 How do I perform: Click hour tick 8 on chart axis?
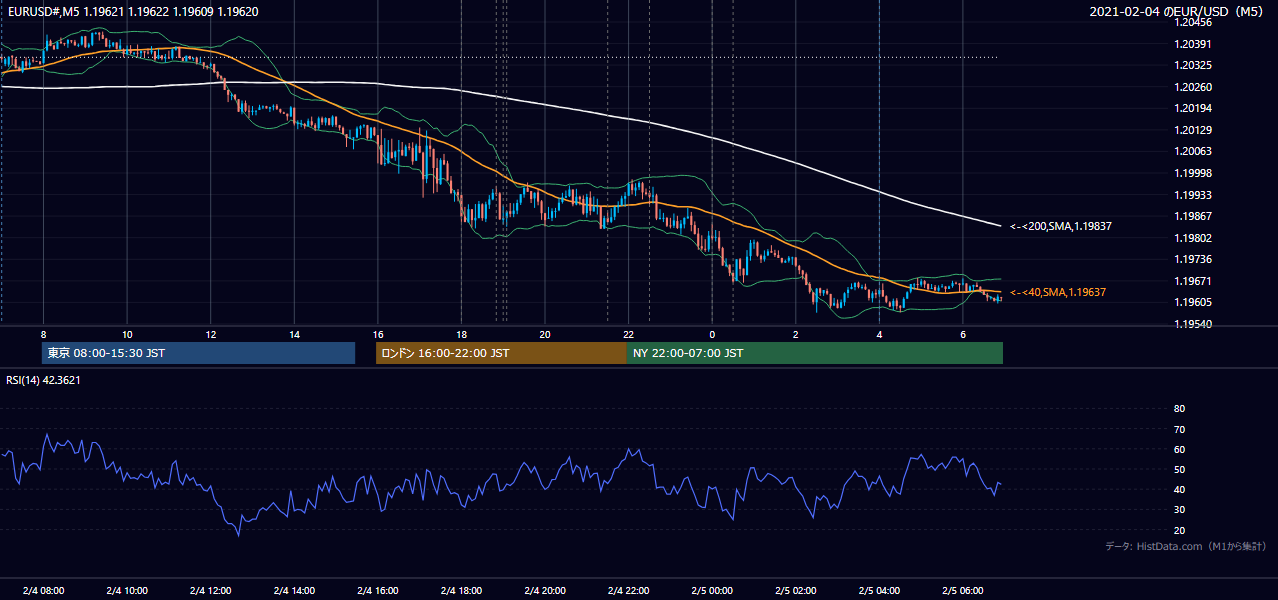coord(43,333)
